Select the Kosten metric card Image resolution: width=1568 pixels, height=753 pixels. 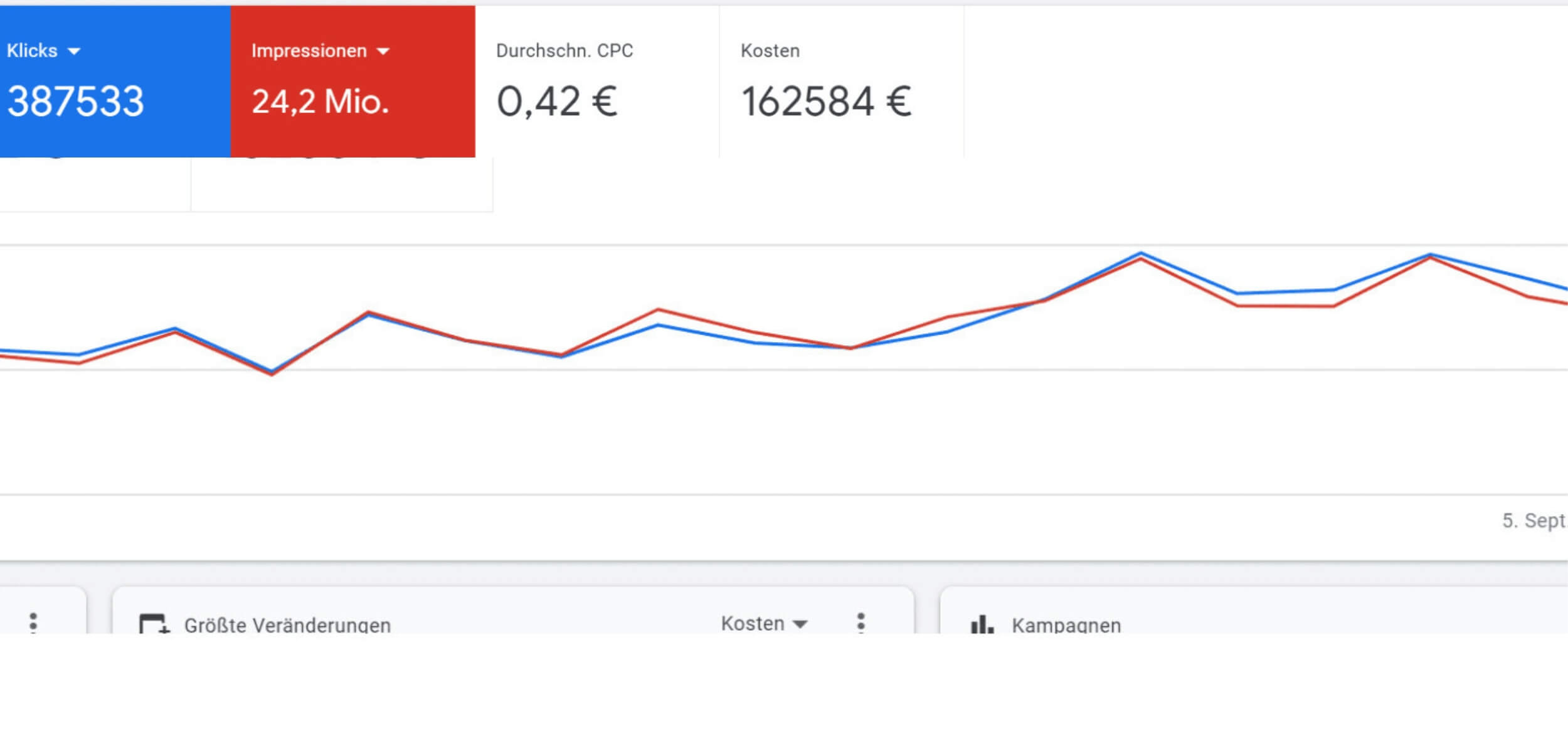click(841, 82)
